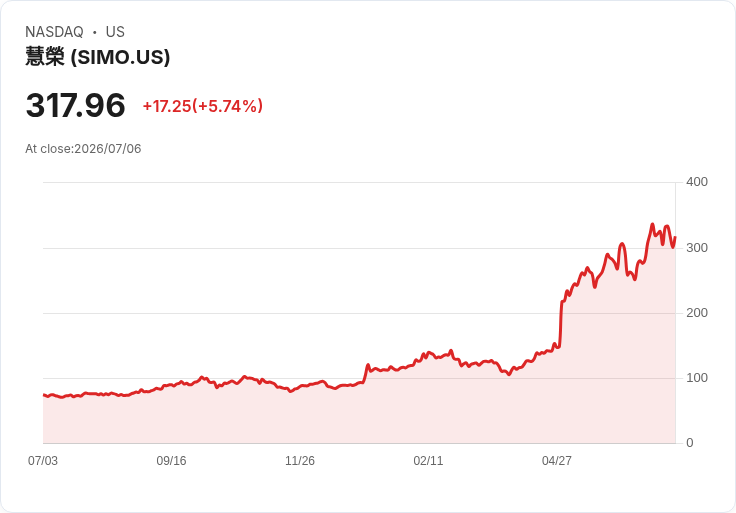This screenshot has width=736, height=513.
Task: Click the 07/03 date axis label
Action: [43, 460]
